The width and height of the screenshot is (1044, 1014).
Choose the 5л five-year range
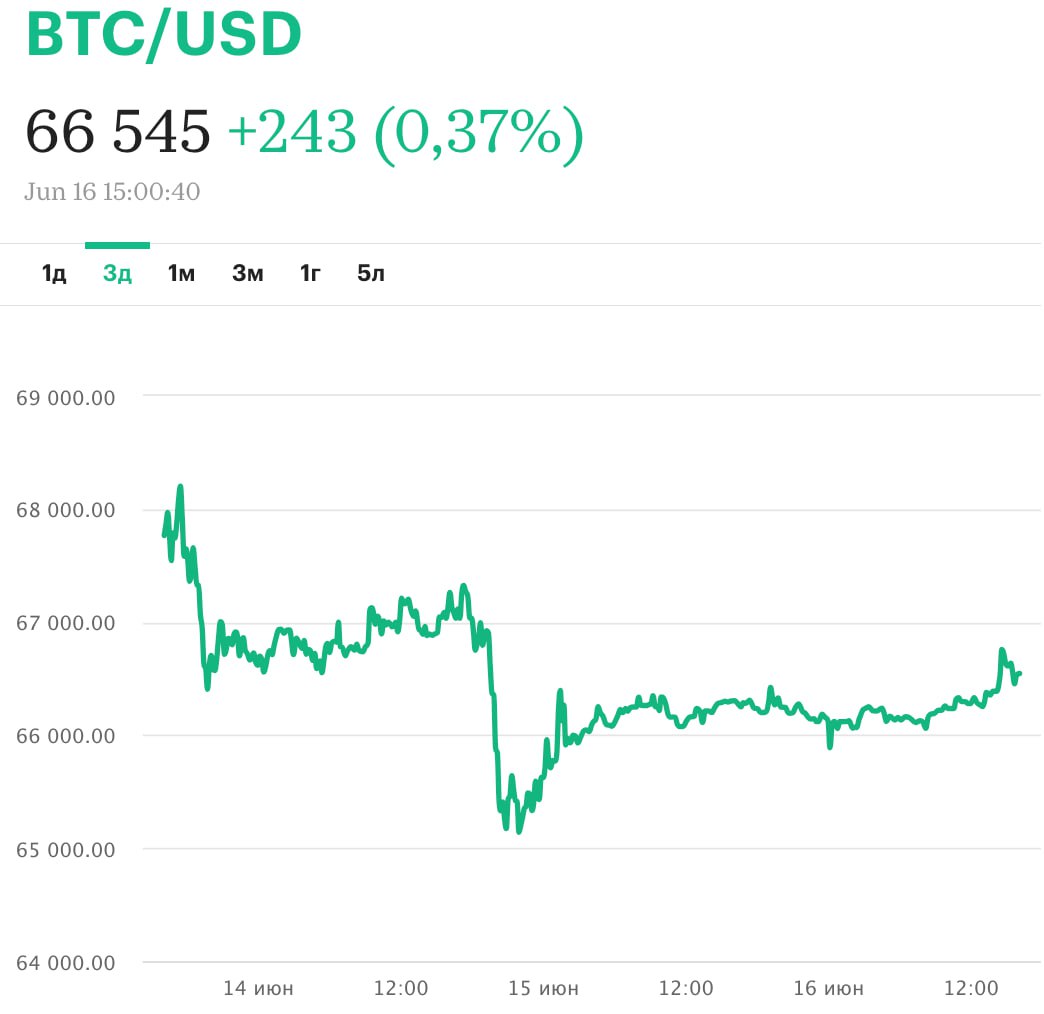[371, 273]
